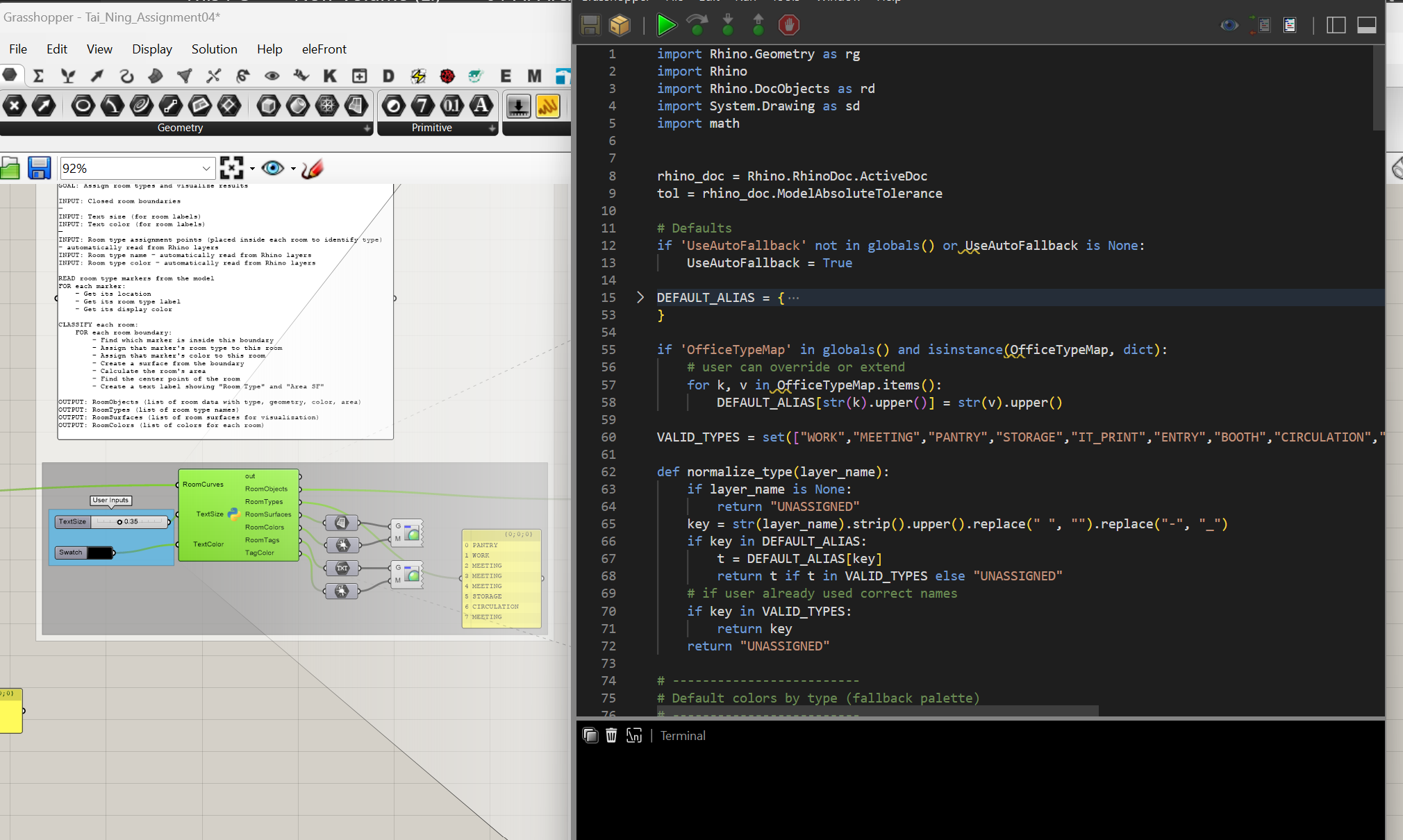Open the Solution menu
1403x840 pixels.
point(214,49)
